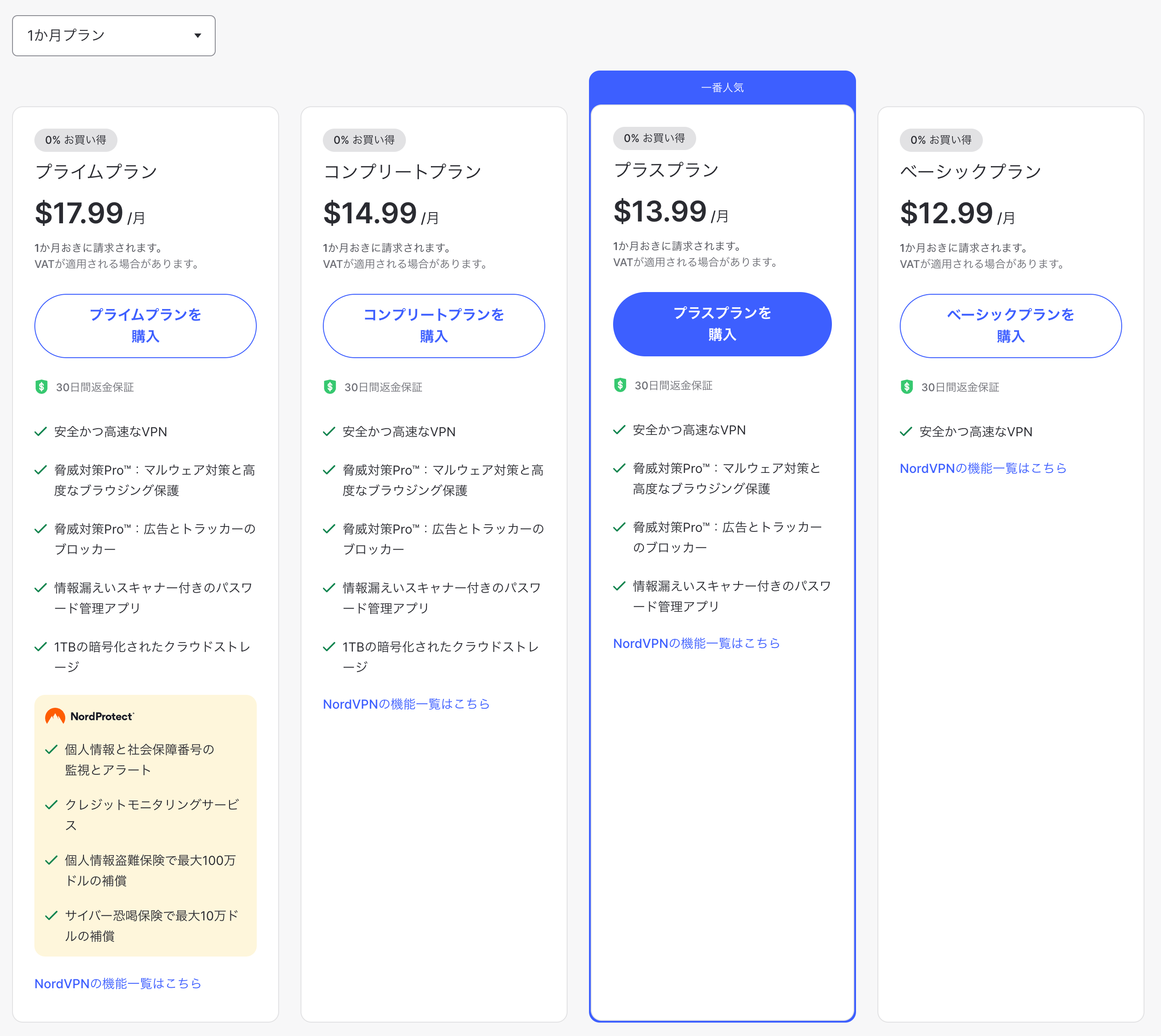Click the filled プラスプランを購入 button

click(722, 324)
